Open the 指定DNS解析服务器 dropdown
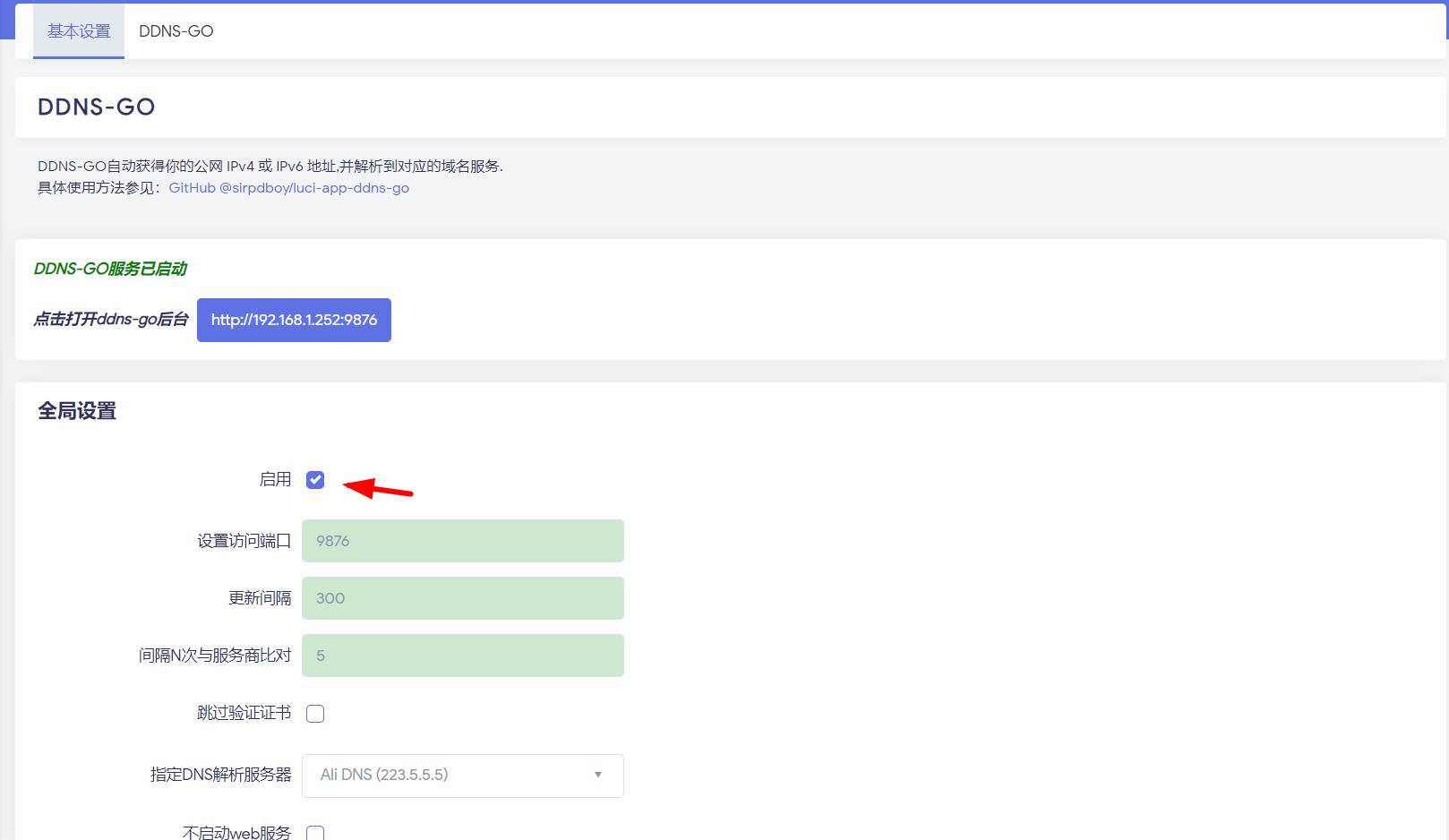The width and height of the screenshot is (1449, 840). 463,776
